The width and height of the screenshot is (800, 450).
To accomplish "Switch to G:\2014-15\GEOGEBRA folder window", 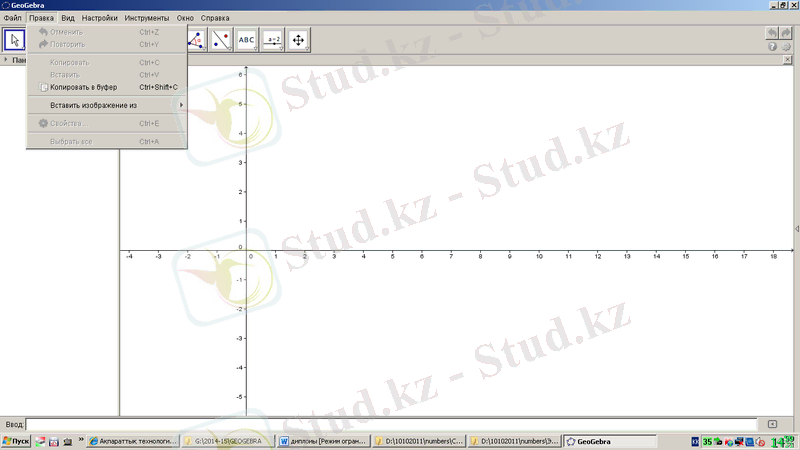I will click(x=228, y=441).
